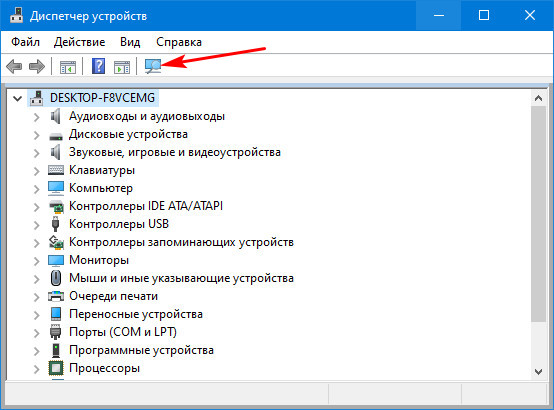Click the Back arrow in toolbar

14,66
